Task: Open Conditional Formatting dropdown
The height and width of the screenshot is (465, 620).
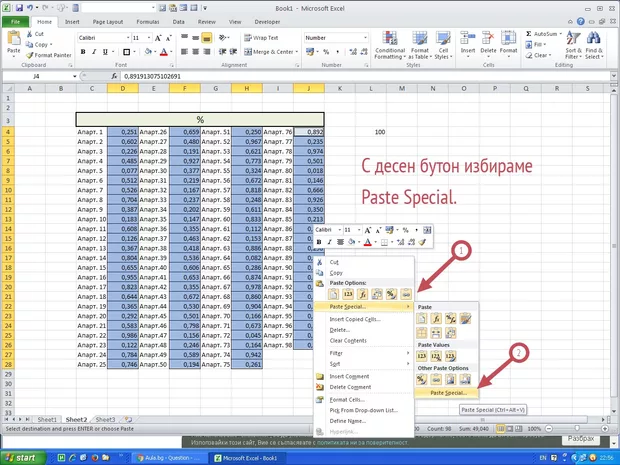Action: point(390,45)
